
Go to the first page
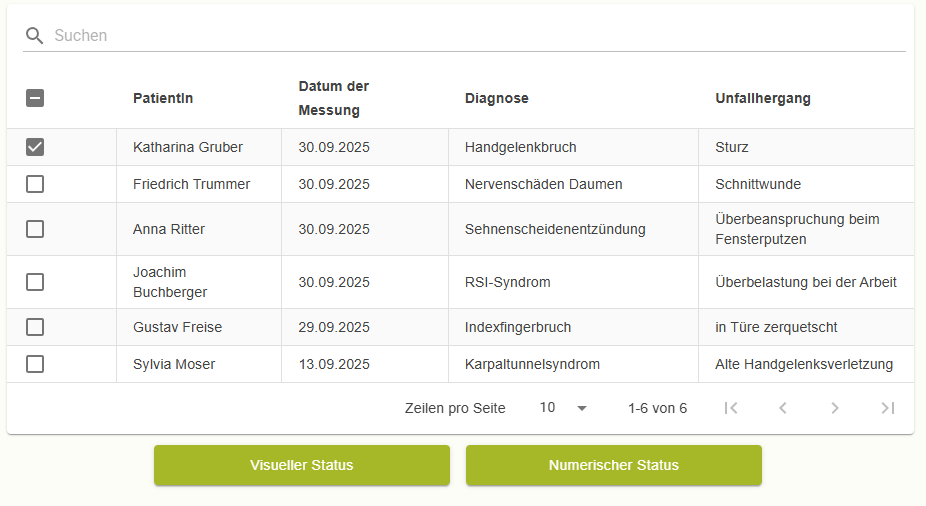[x=731, y=408]
